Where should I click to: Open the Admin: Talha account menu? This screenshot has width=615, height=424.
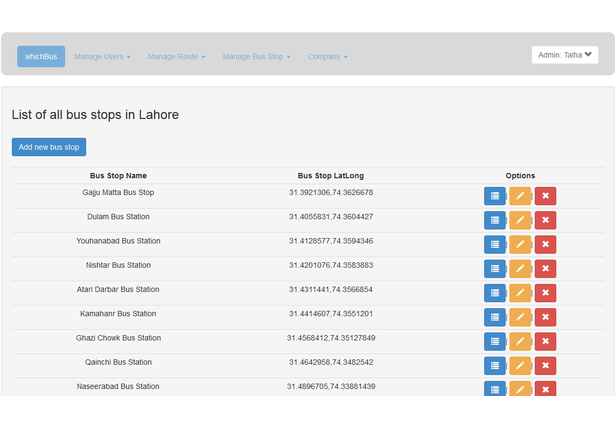tap(565, 55)
